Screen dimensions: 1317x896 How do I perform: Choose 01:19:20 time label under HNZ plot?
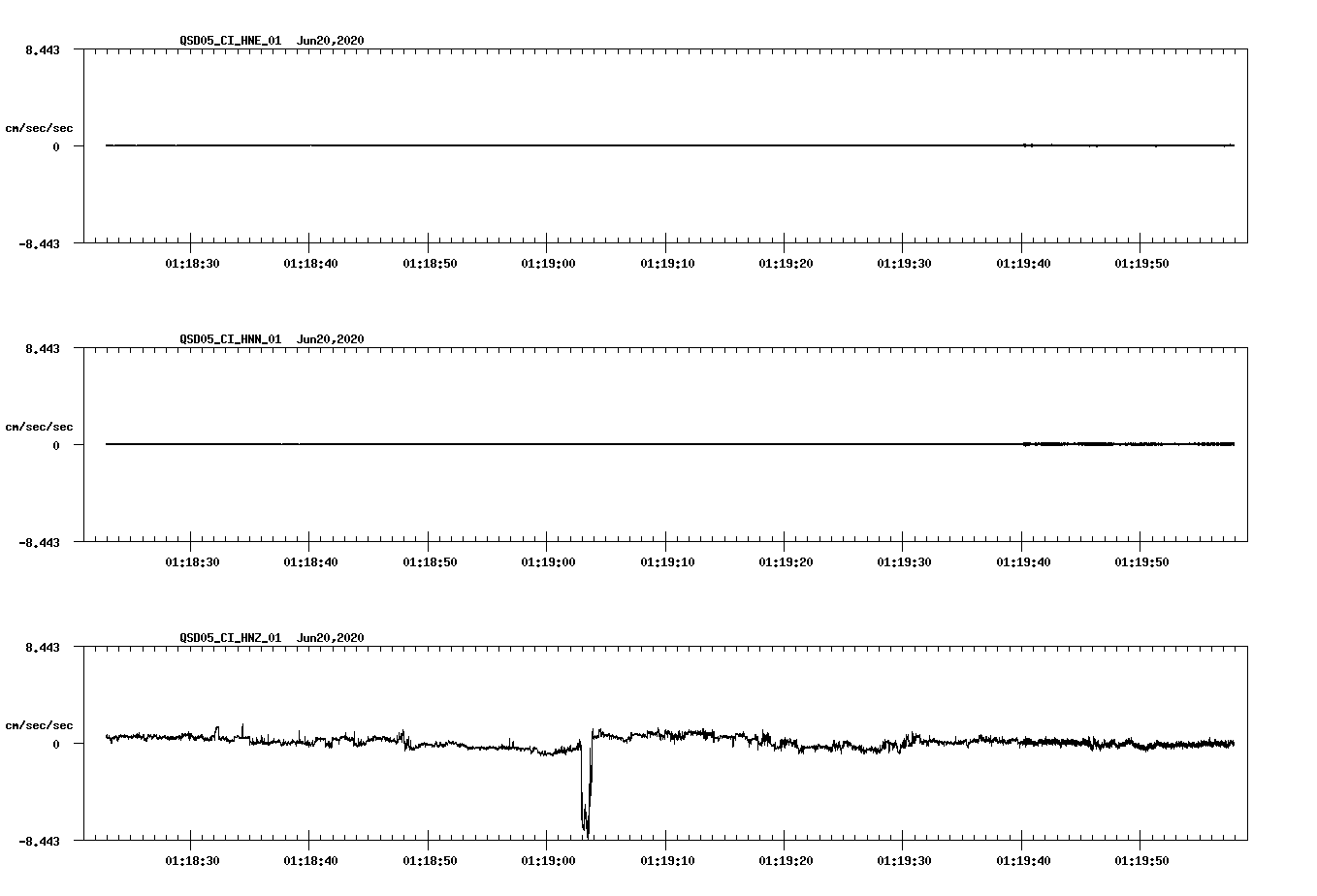click(786, 861)
